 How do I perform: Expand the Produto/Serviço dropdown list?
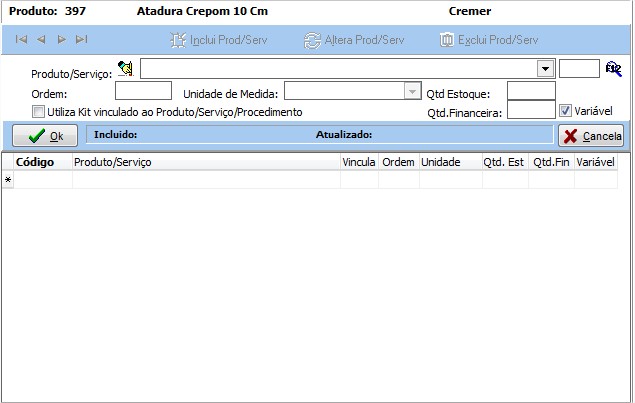pos(545,70)
